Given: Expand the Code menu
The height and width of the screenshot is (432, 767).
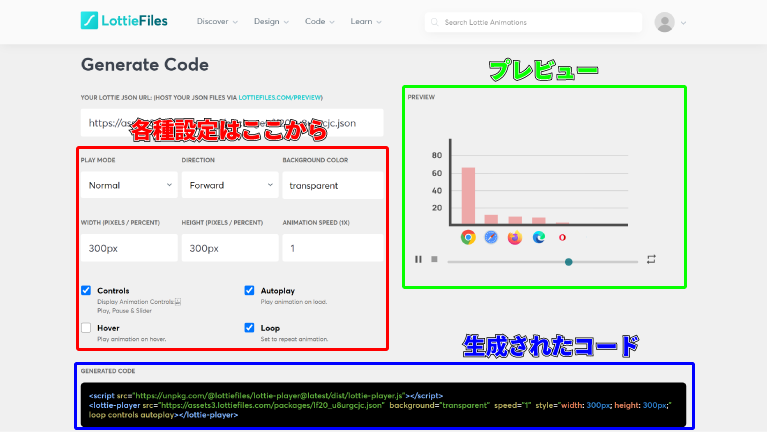Looking at the screenshot, I should 319,22.
